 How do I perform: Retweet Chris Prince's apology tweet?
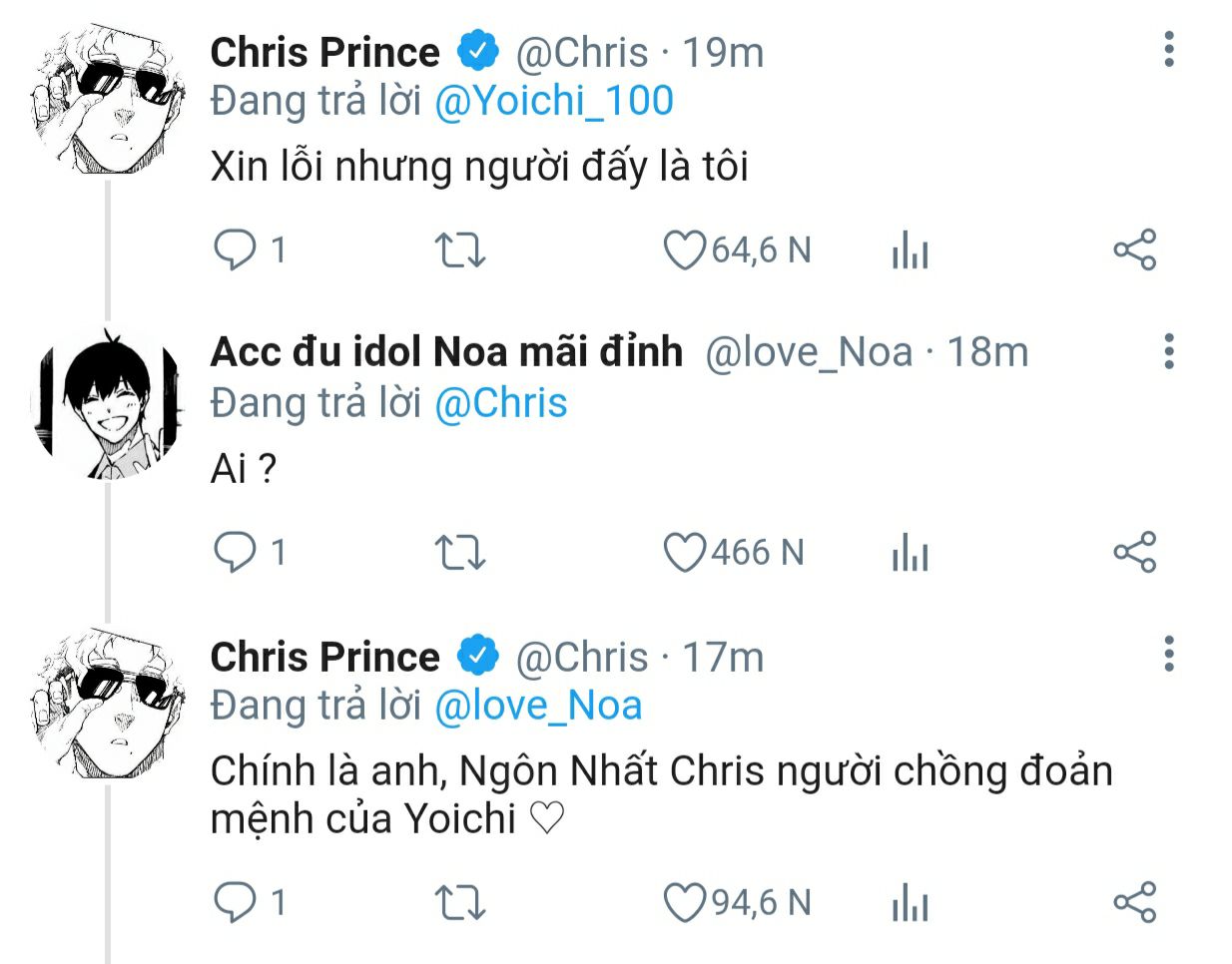click(460, 250)
